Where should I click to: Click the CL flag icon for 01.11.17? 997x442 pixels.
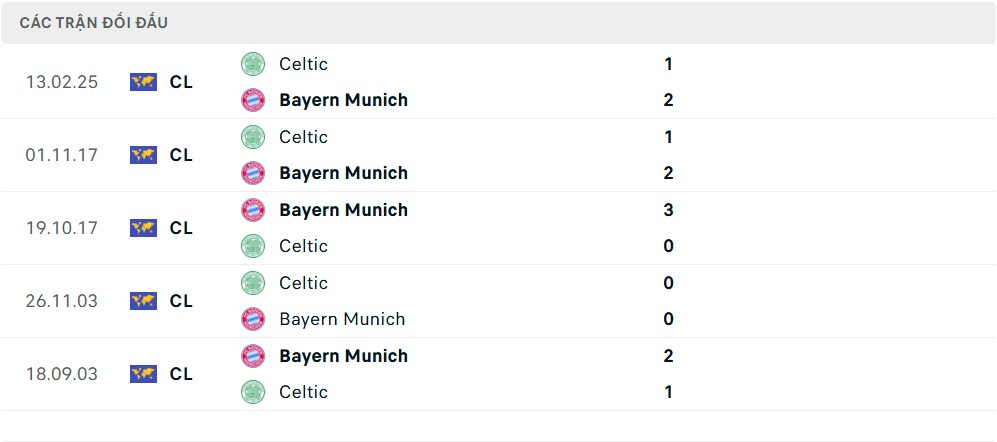coord(143,155)
